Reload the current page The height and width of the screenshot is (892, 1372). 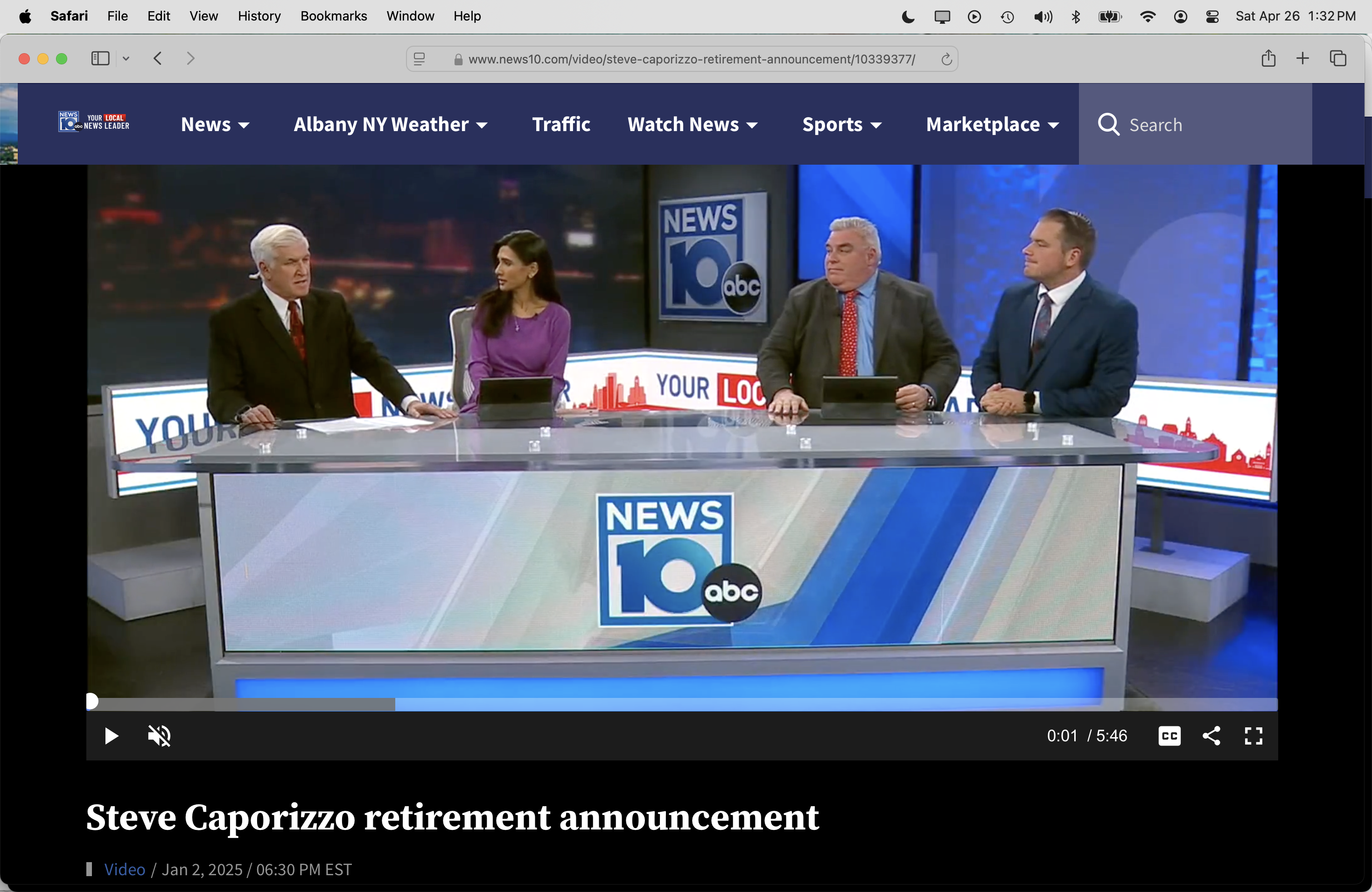(x=946, y=59)
